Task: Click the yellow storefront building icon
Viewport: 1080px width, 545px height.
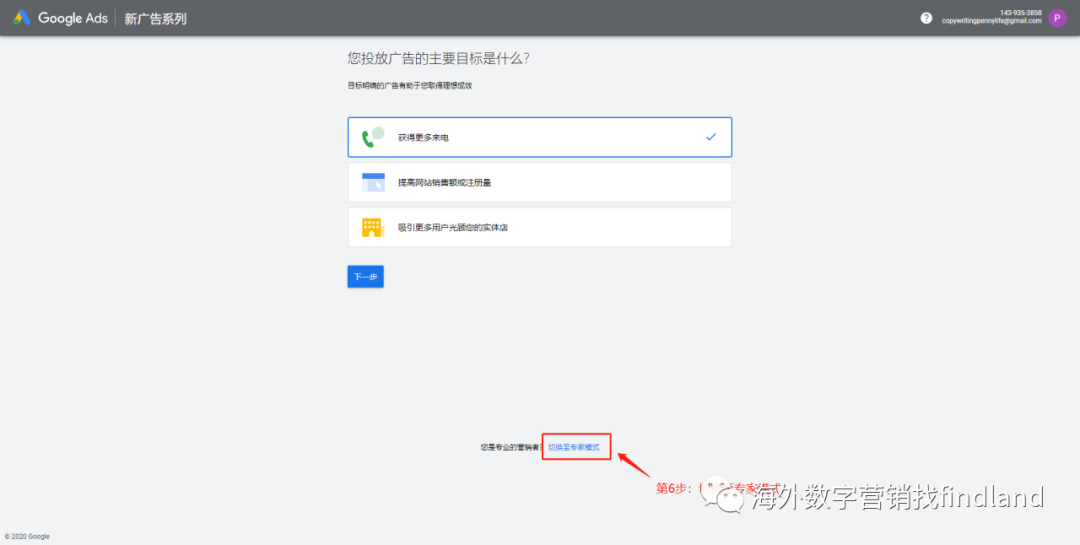Action: [373, 227]
